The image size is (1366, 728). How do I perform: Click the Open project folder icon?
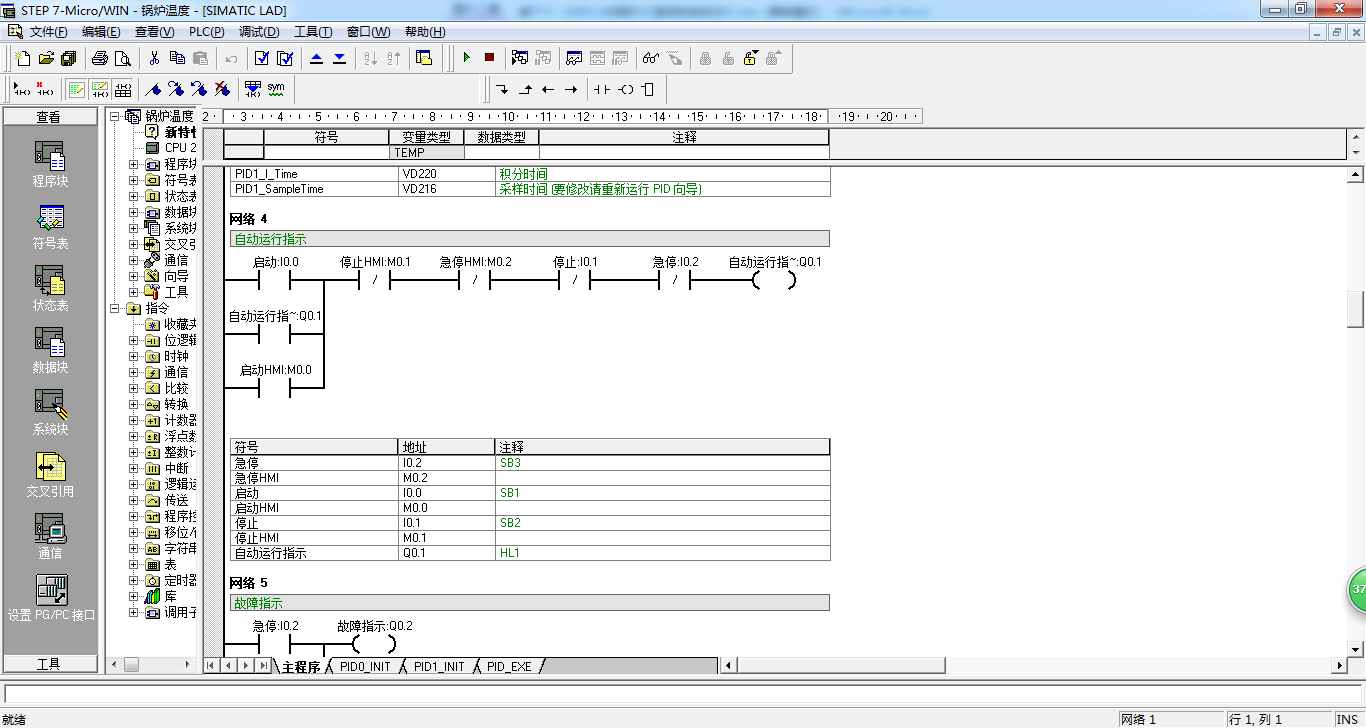[45, 58]
